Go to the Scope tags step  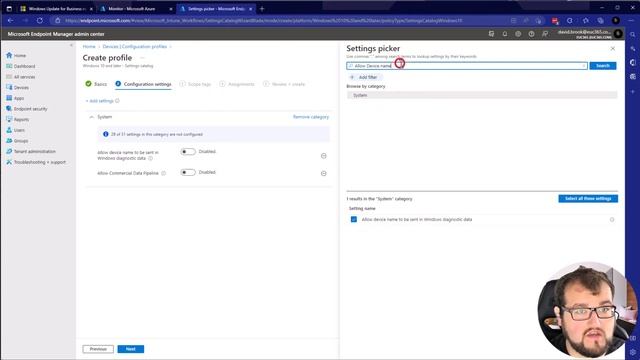195,84
